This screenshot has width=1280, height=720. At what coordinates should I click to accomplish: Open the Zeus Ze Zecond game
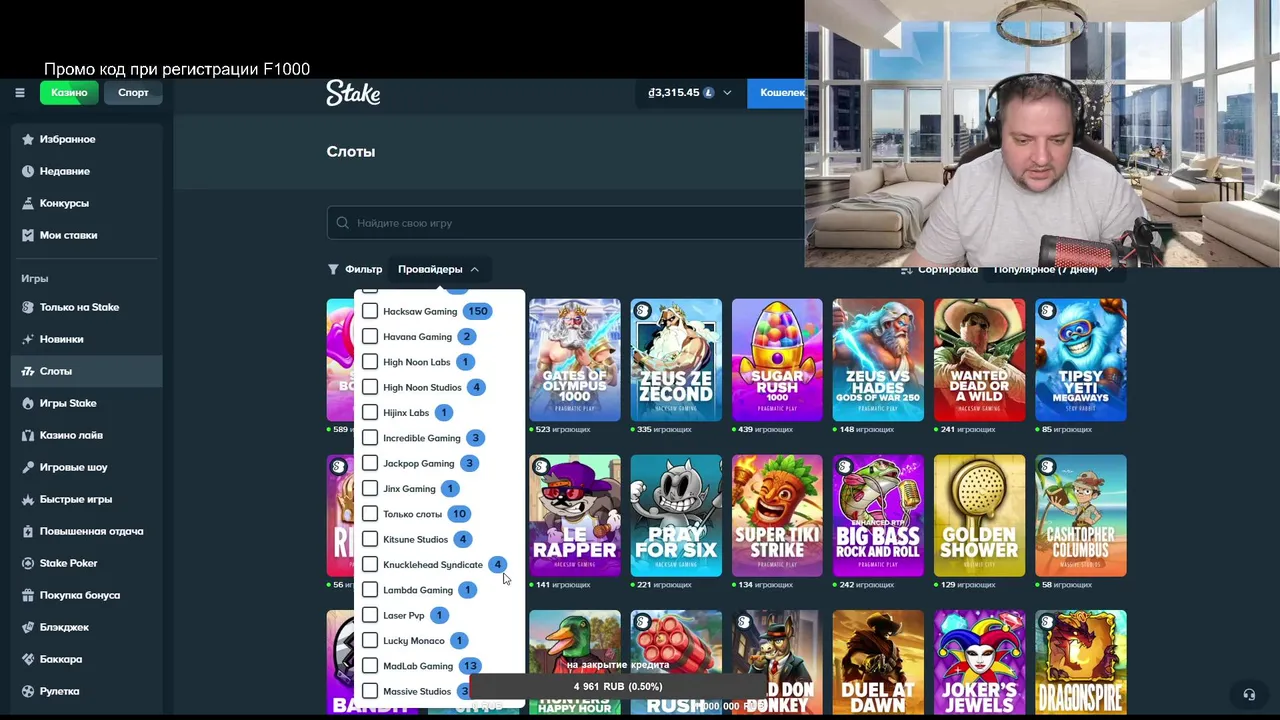pos(676,360)
